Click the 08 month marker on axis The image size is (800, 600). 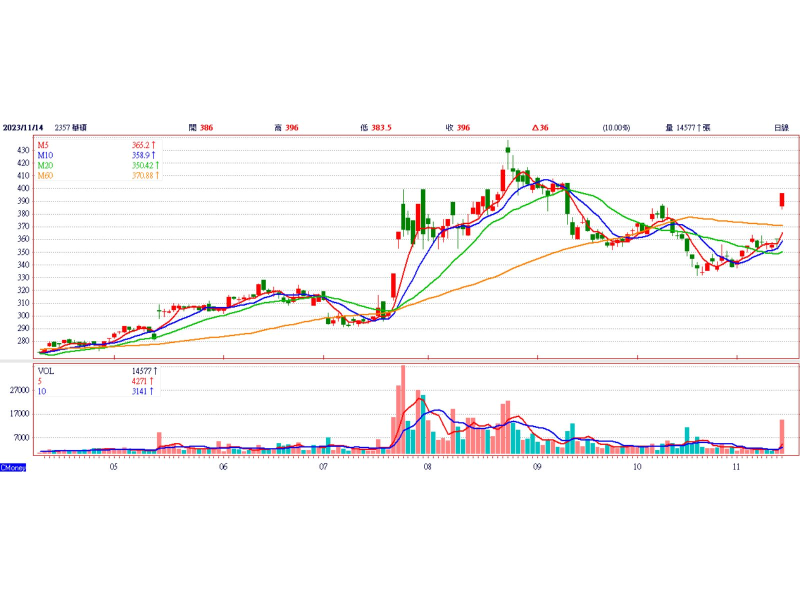pyautogui.click(x=428, y=466)
